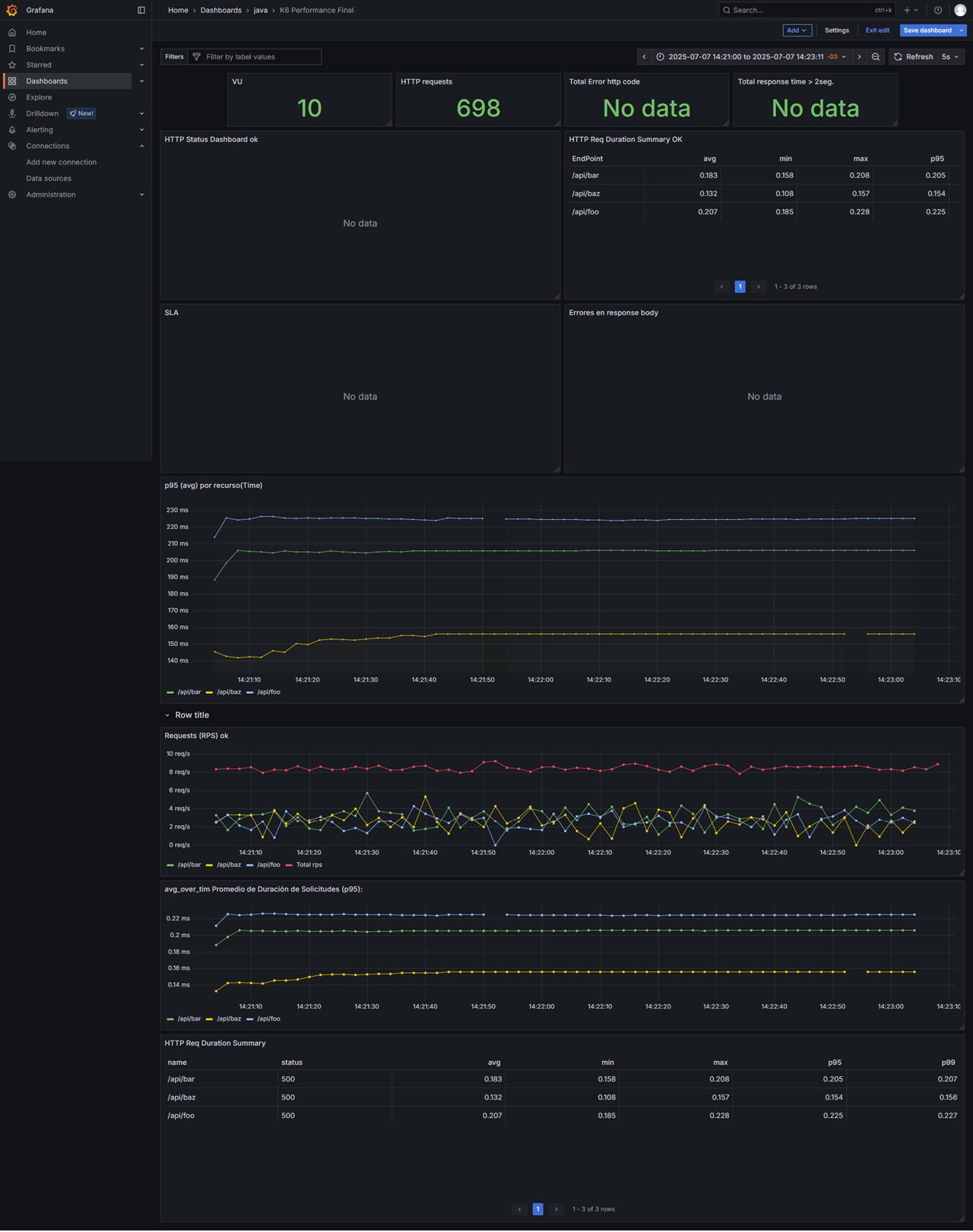Dock the sidebar menu using the panel icon
973x1232 pixels.
click(141, 10)
